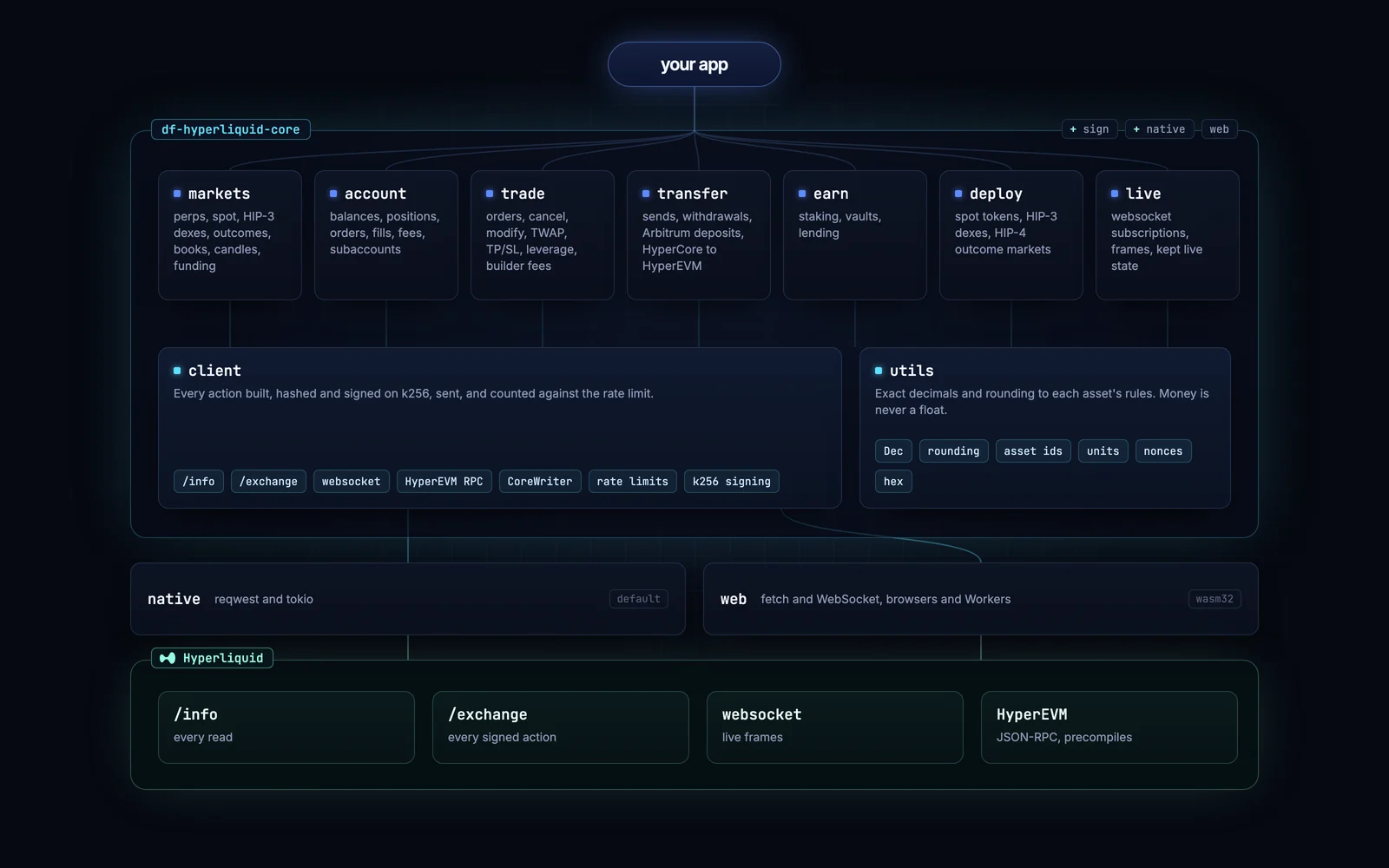The width and height of the screenshot is (1389, 868).
Task: Select the HyperEVM RPC chip
Action: point(444,481)
